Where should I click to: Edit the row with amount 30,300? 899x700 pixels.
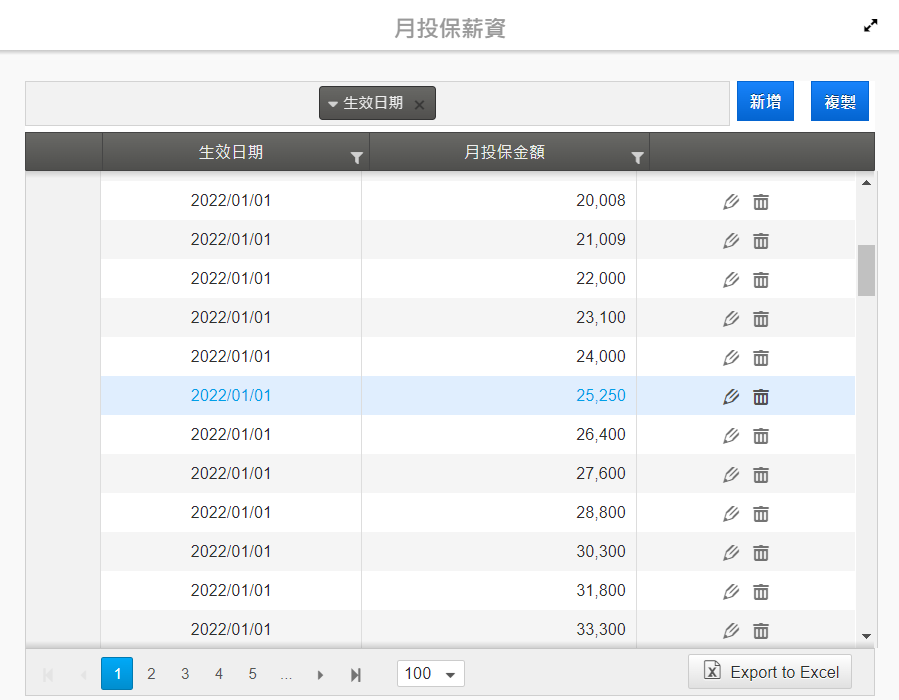coord(731,553)
